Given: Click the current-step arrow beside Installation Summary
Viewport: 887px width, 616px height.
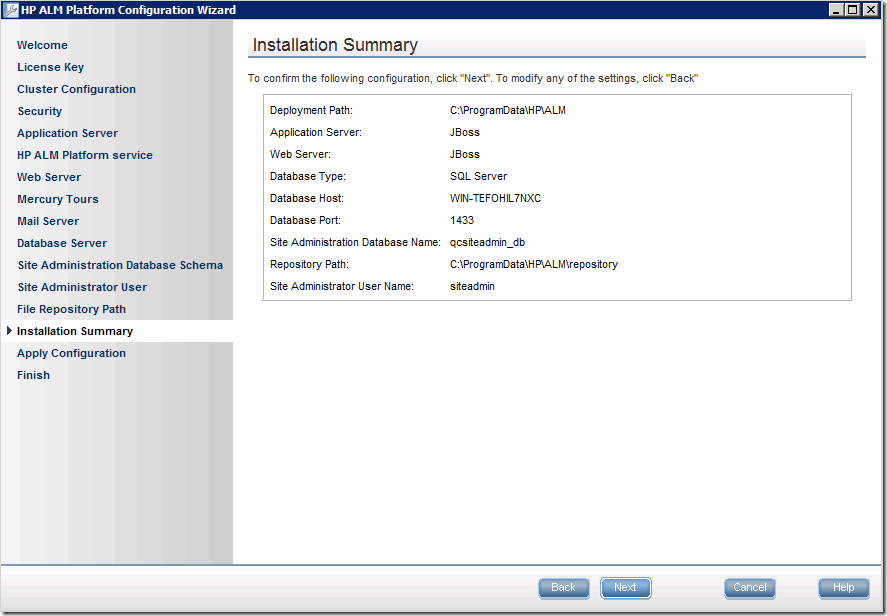Looking at the screenshot, I should tap(9, 331).
